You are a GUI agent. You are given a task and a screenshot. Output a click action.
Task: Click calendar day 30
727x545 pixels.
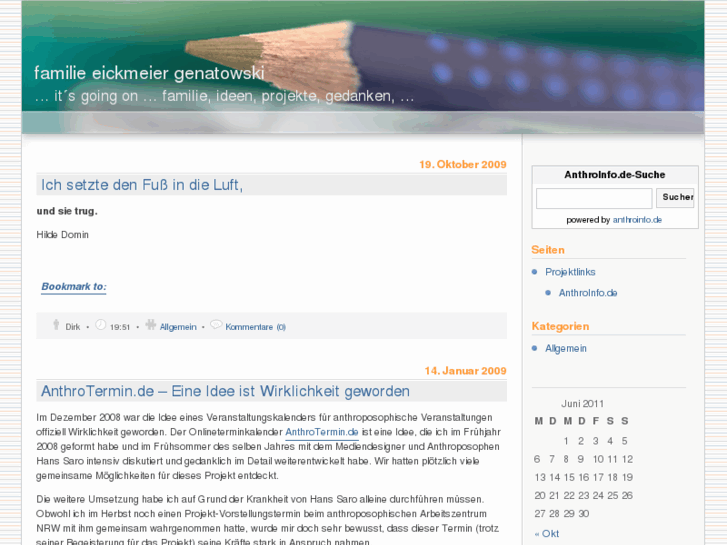tap(584, 513)
